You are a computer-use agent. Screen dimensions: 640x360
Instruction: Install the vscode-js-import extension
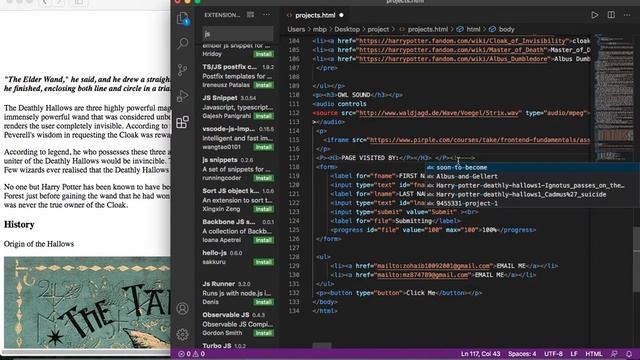[263, 147]
